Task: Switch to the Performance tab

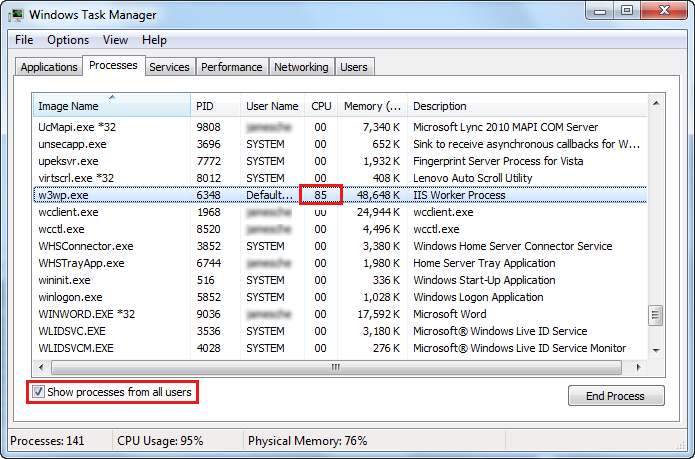Action: pyautogui.click(x=231, y=67)
